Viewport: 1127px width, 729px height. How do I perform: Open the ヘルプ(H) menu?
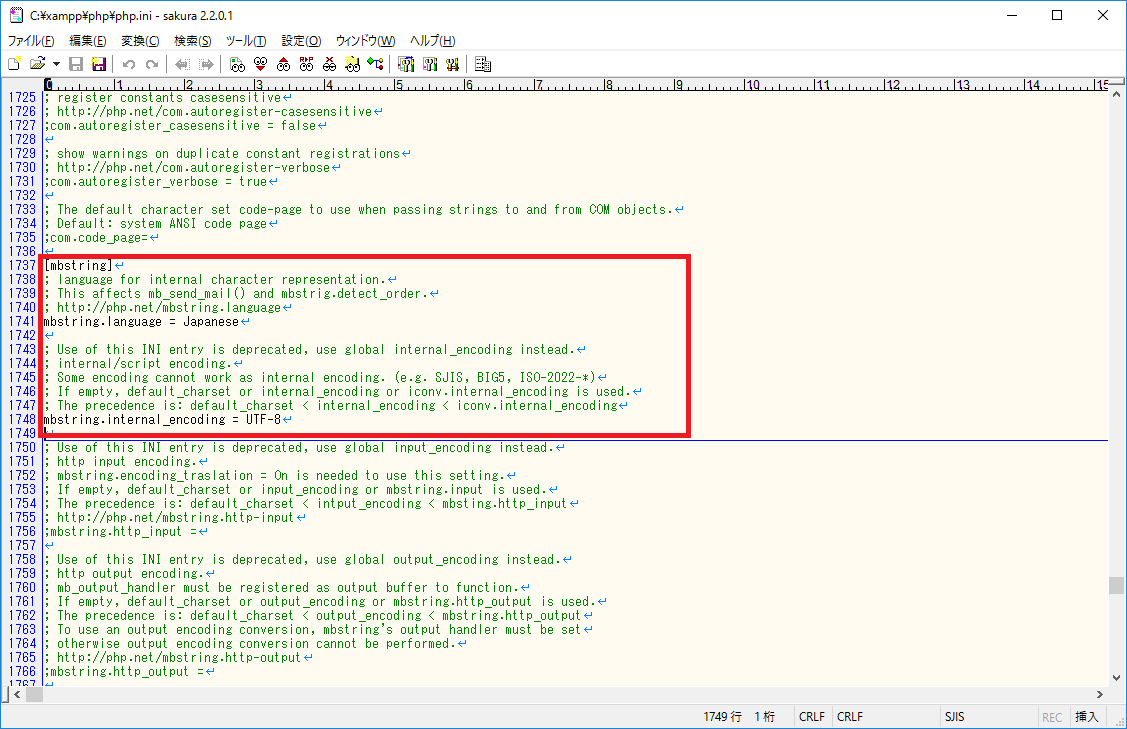click(432, 41)
